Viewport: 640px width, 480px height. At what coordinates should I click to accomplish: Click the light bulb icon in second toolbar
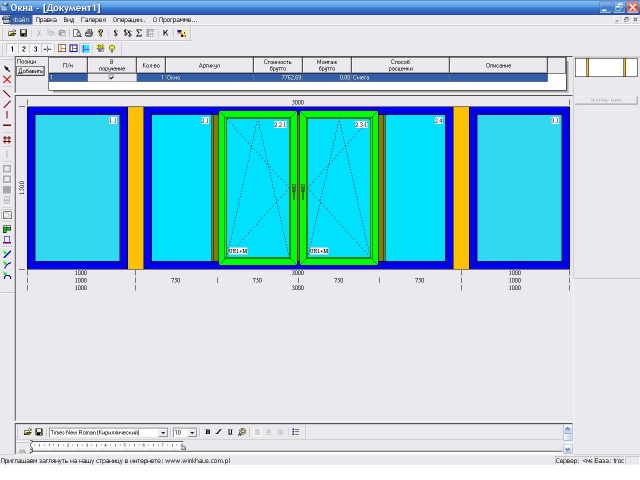click(x=110, y=48)
